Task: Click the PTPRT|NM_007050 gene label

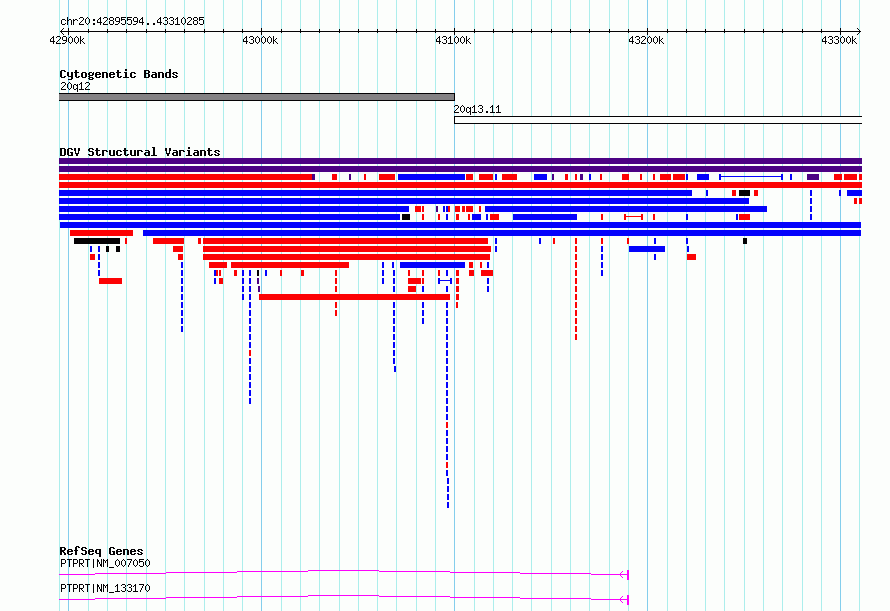Action: [x=105, y=563]
